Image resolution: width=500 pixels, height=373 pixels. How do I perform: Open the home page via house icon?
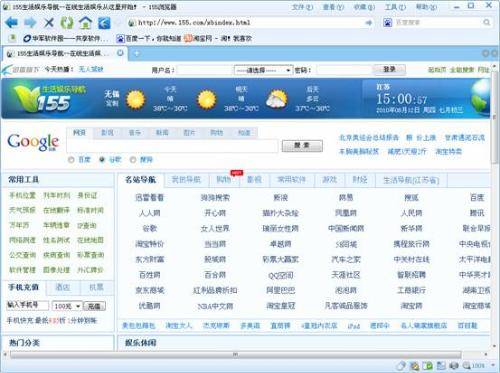(x=85, y=23)
